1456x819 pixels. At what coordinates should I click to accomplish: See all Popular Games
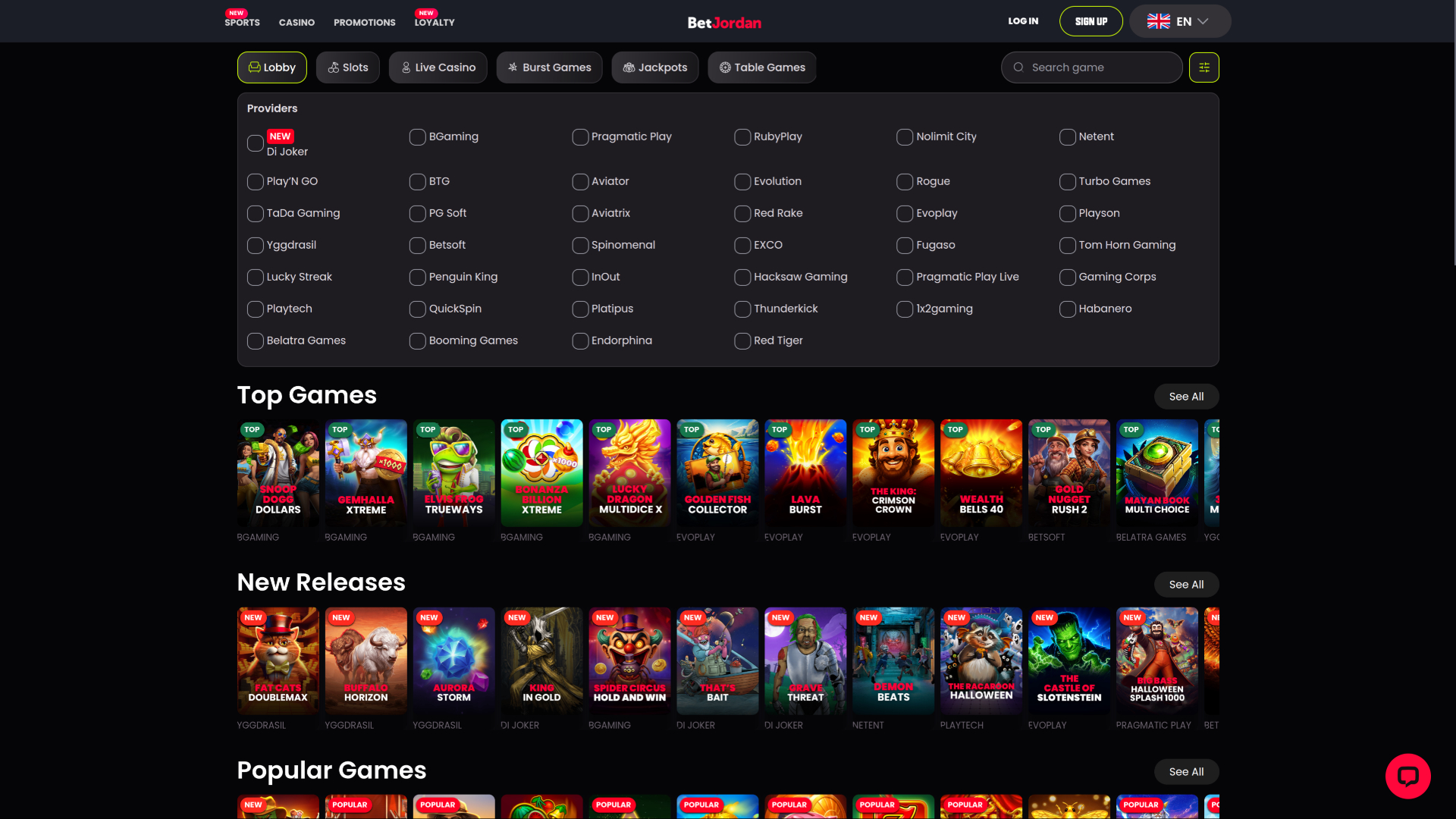1187,772
